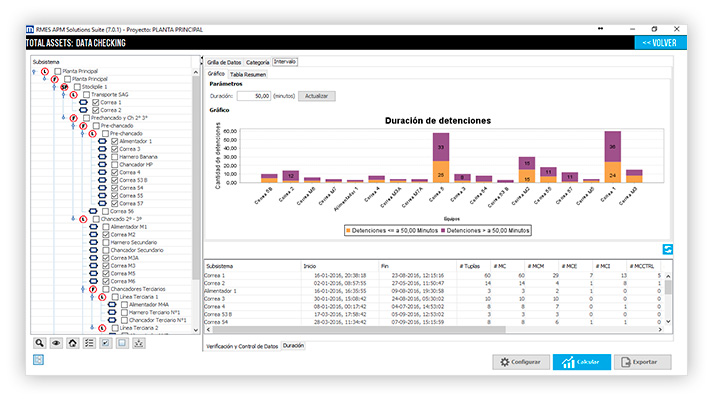Uncheck the Correa 2 checkbox

point(96,110)
